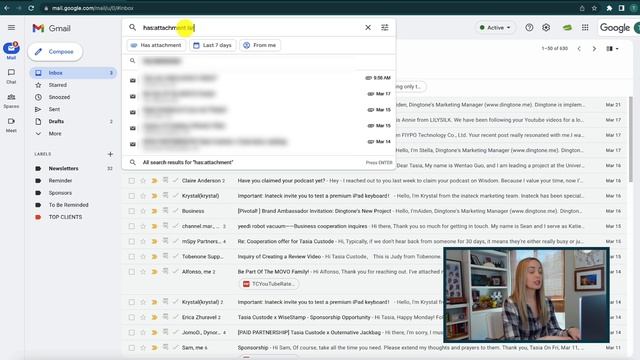Screen dimensions: 640x360
Task: Open the TCYouTubeRate attachment chip
Action: pyautogui.click(x=269, y=284)
